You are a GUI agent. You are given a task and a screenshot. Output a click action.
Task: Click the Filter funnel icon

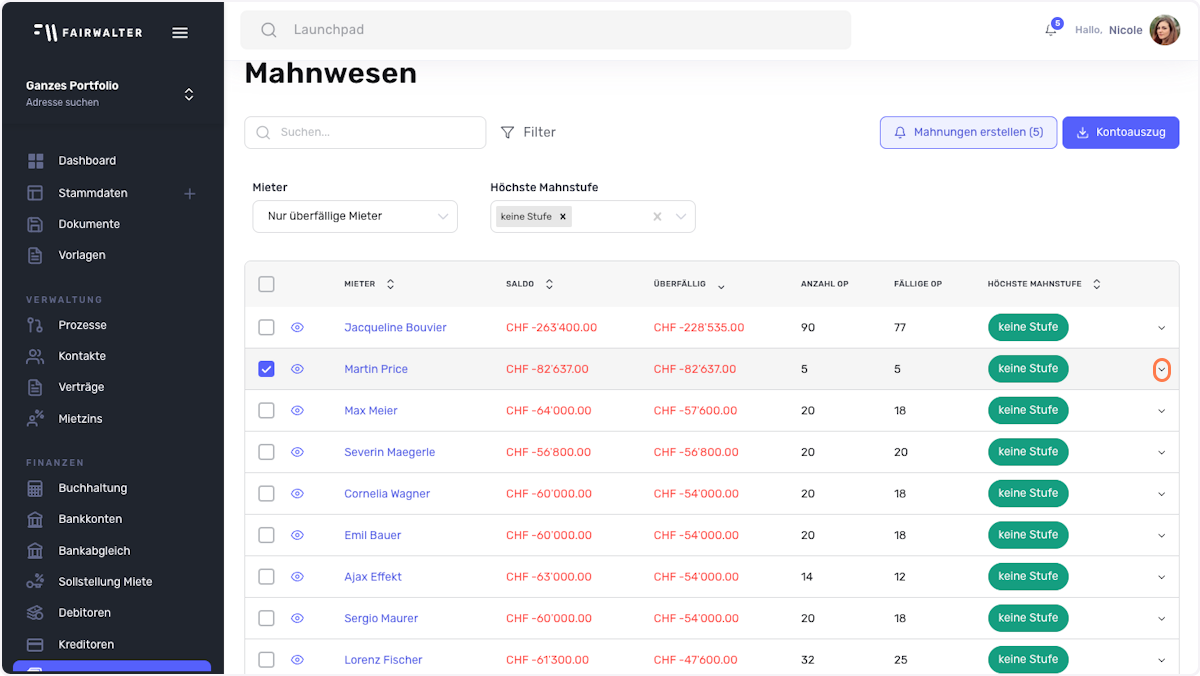coord(508,132)
